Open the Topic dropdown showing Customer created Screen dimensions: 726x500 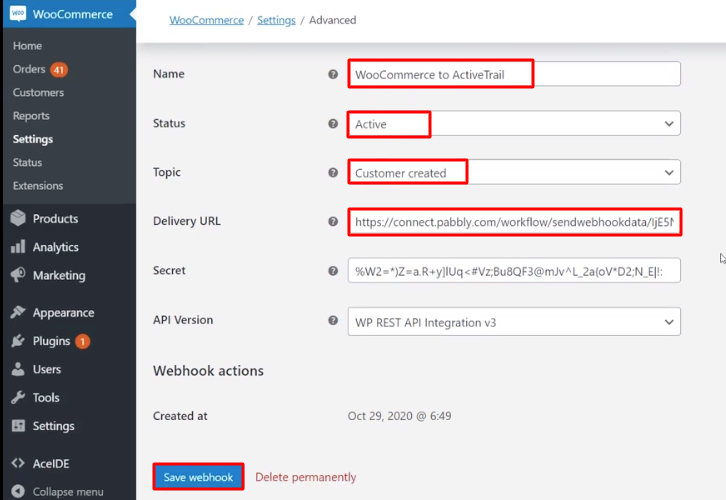tap(514, 172)
